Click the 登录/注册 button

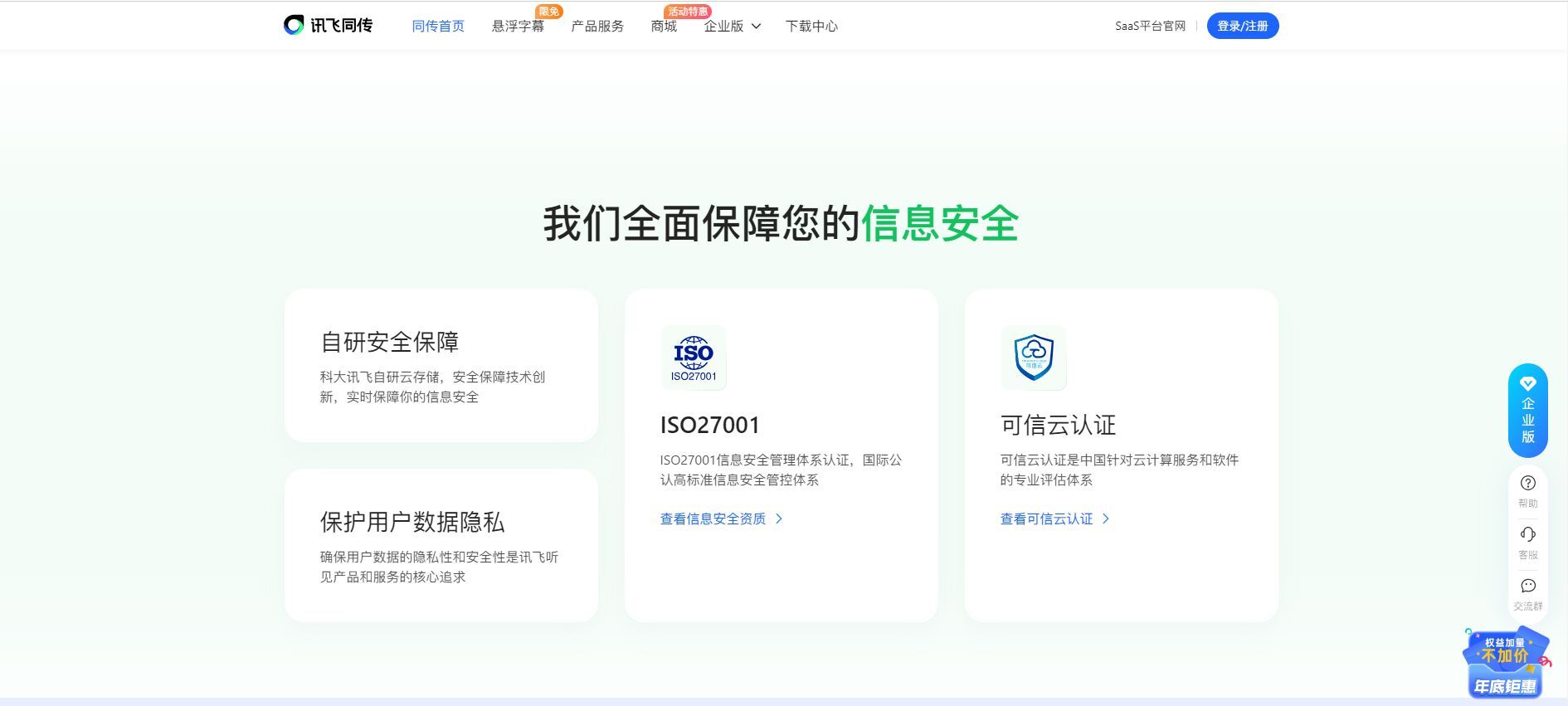click(1243, 26)
